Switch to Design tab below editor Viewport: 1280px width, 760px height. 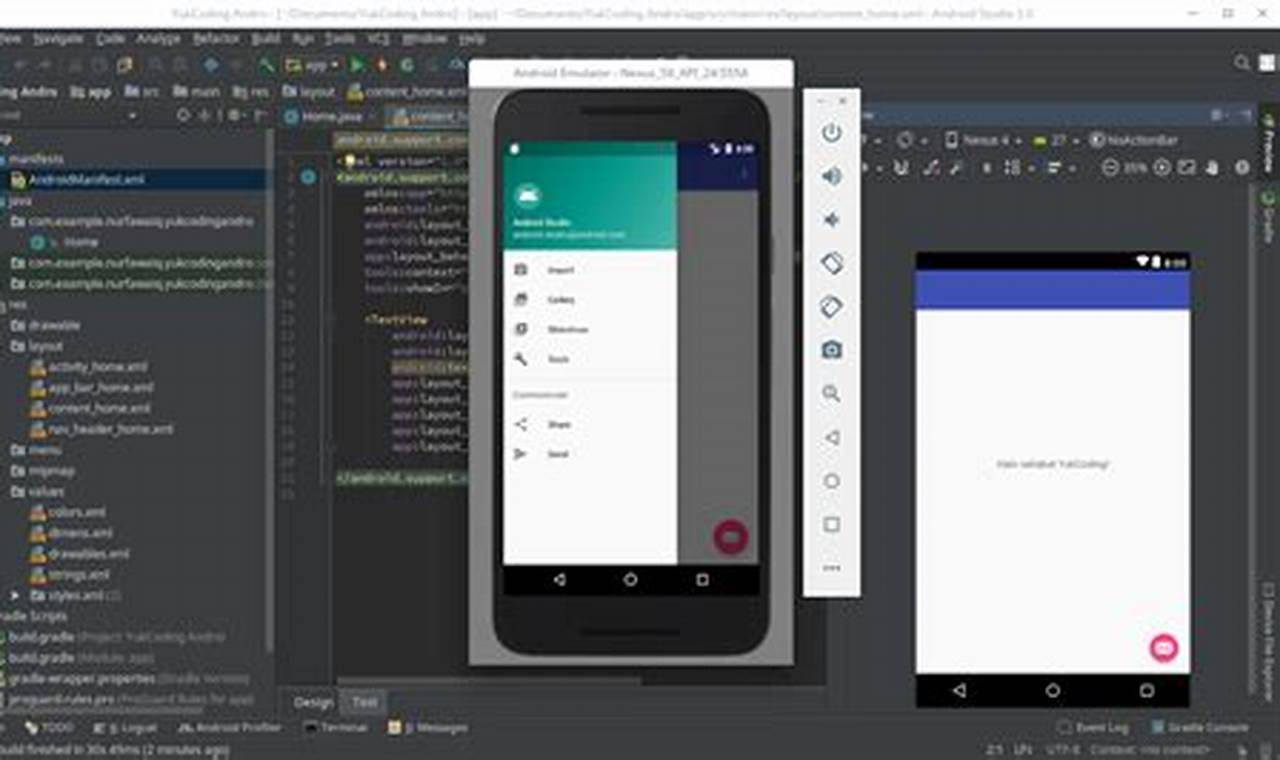pyautogui.click(x=312, y=702)
